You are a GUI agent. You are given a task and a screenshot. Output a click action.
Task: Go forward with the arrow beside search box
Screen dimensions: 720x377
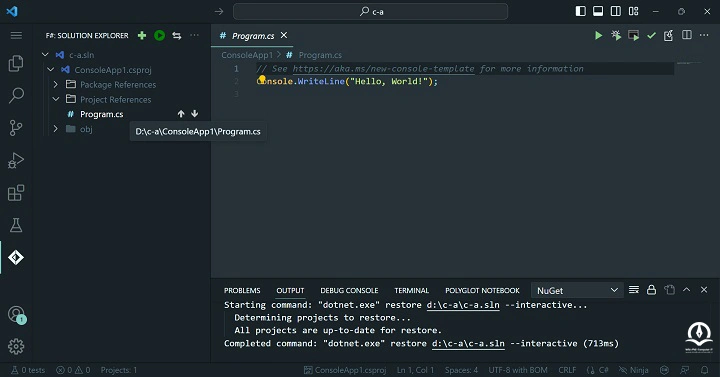[x=219, y=11]
